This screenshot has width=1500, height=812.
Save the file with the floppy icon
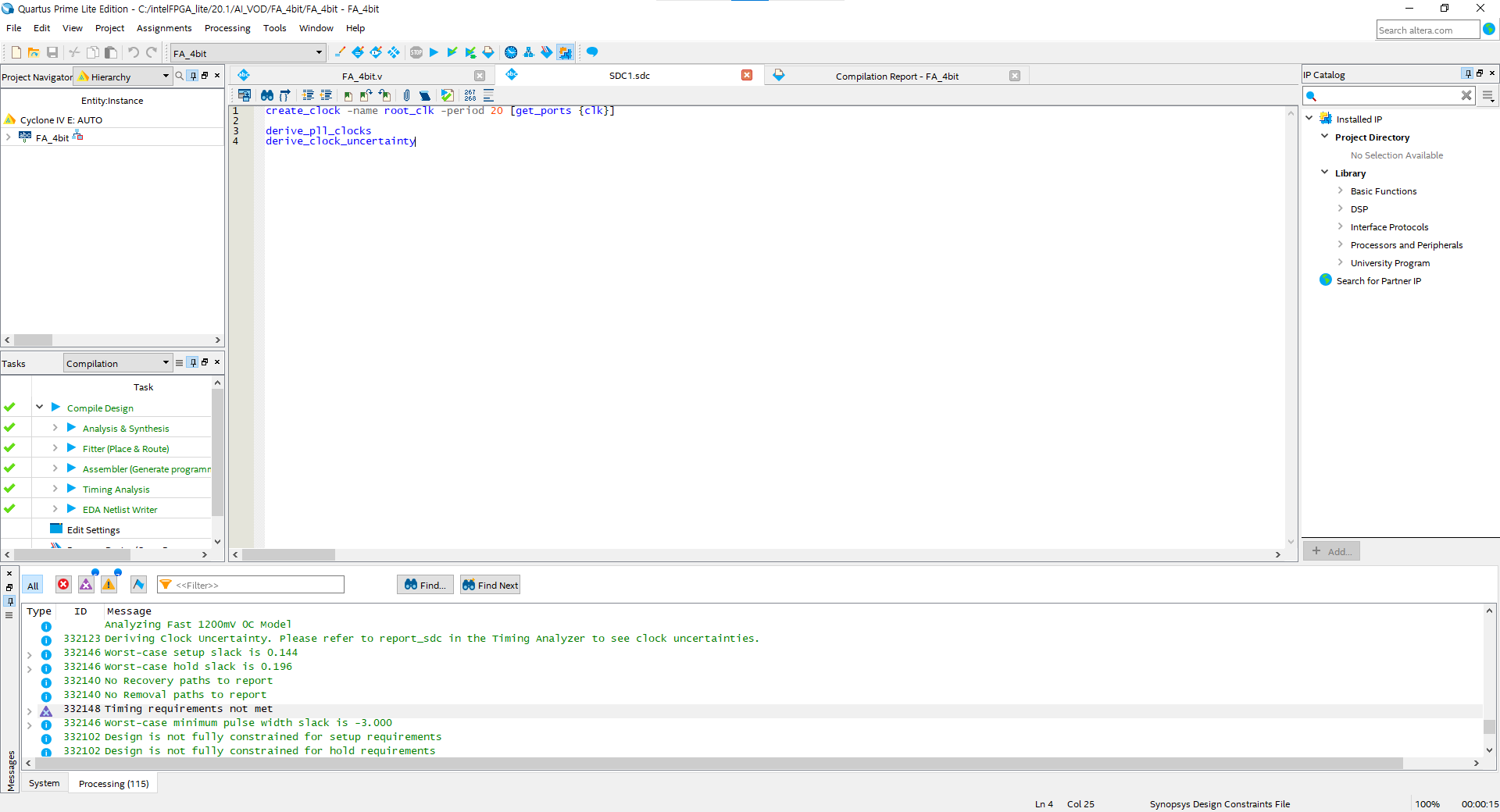click(52, 52)
